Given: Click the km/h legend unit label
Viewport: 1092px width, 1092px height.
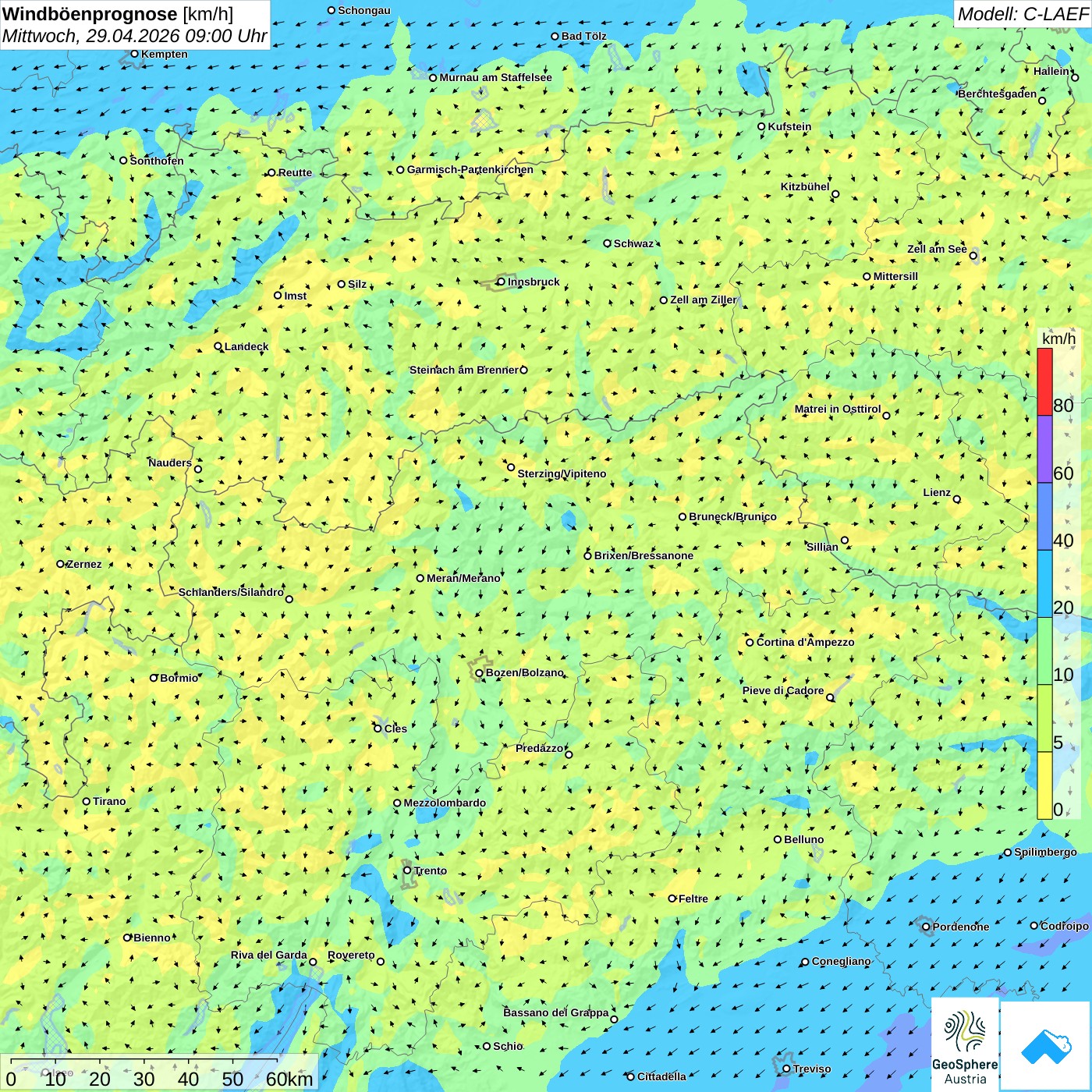Looking at the screenshot, I should pos(1058,339).
